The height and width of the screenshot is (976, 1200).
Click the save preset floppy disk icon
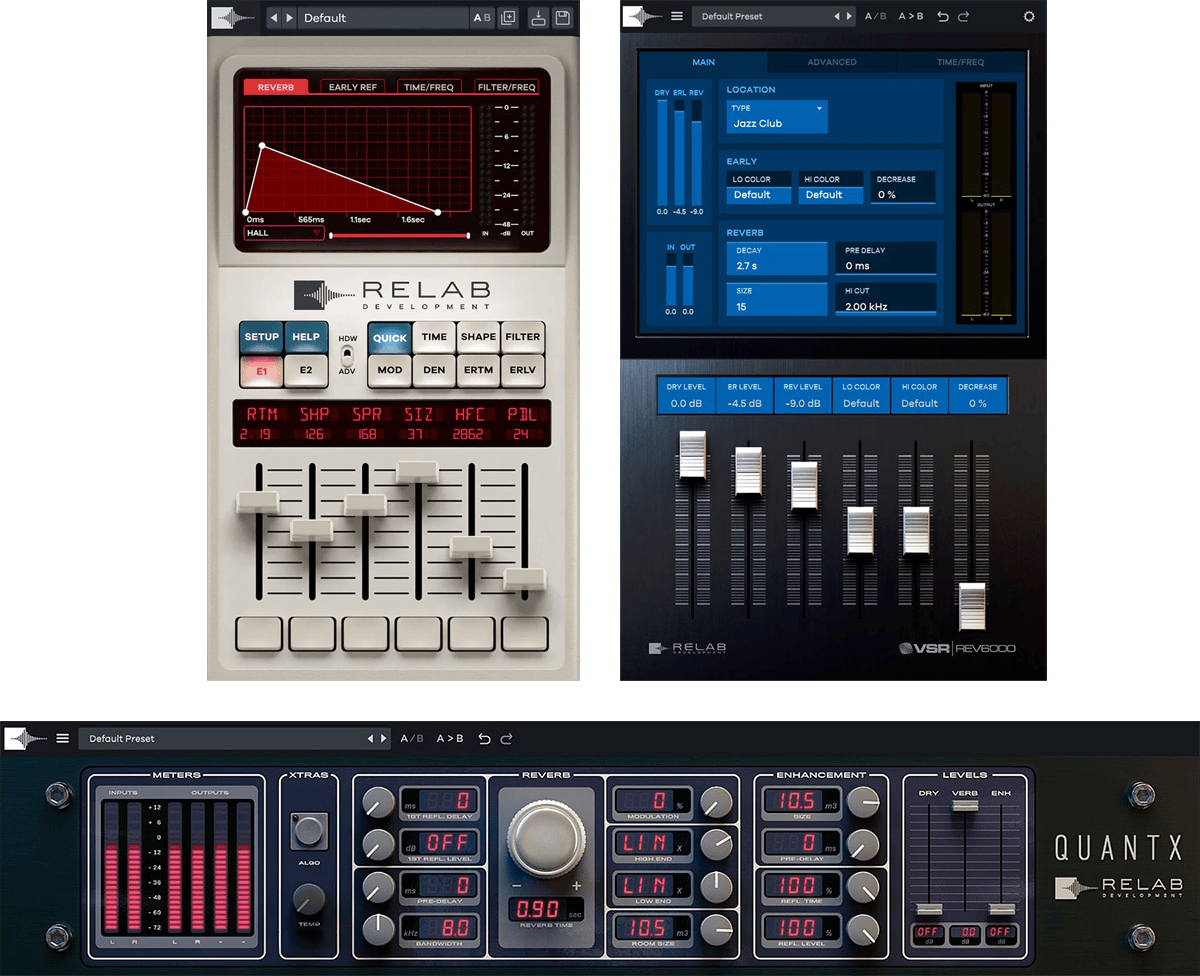coord(563,18)
